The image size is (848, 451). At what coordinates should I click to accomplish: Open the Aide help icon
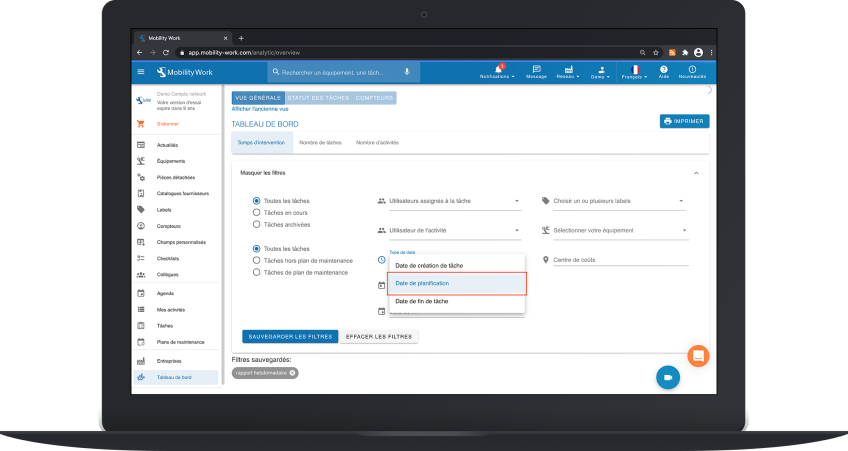point(664,71)
